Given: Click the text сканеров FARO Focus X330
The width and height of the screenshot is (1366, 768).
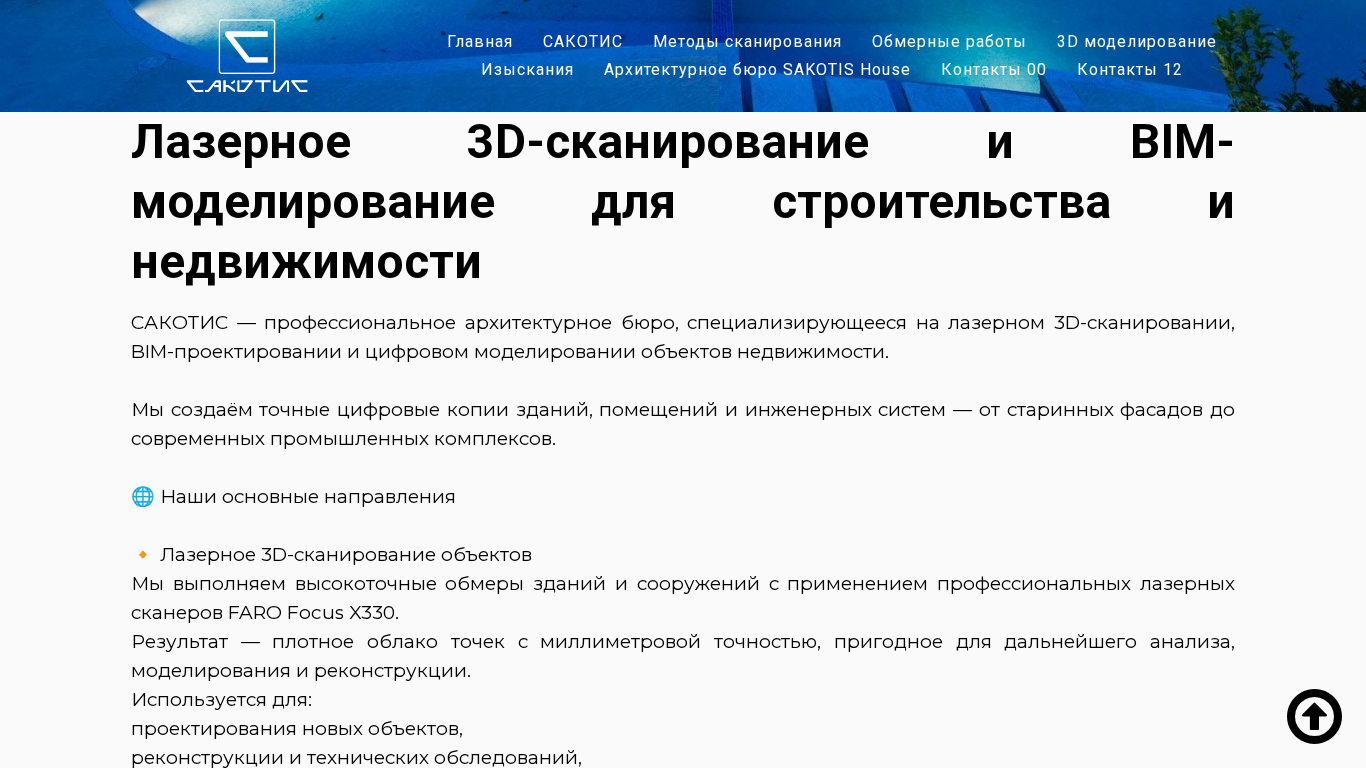Looking at the screenshot, I should [x=265, y=613].
